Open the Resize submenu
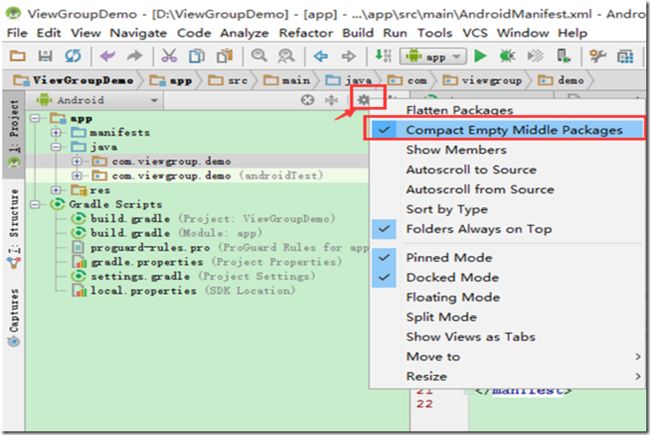The width and height of the screenshot is (650, 435). pos(506,377)
